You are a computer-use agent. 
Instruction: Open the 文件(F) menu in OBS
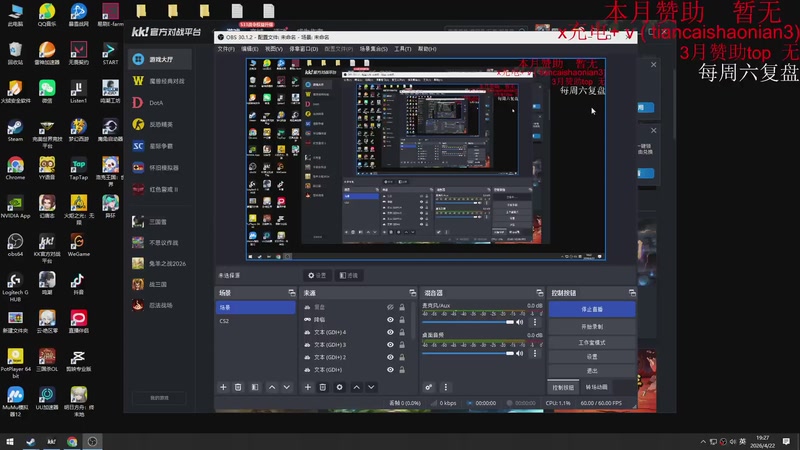226,49
